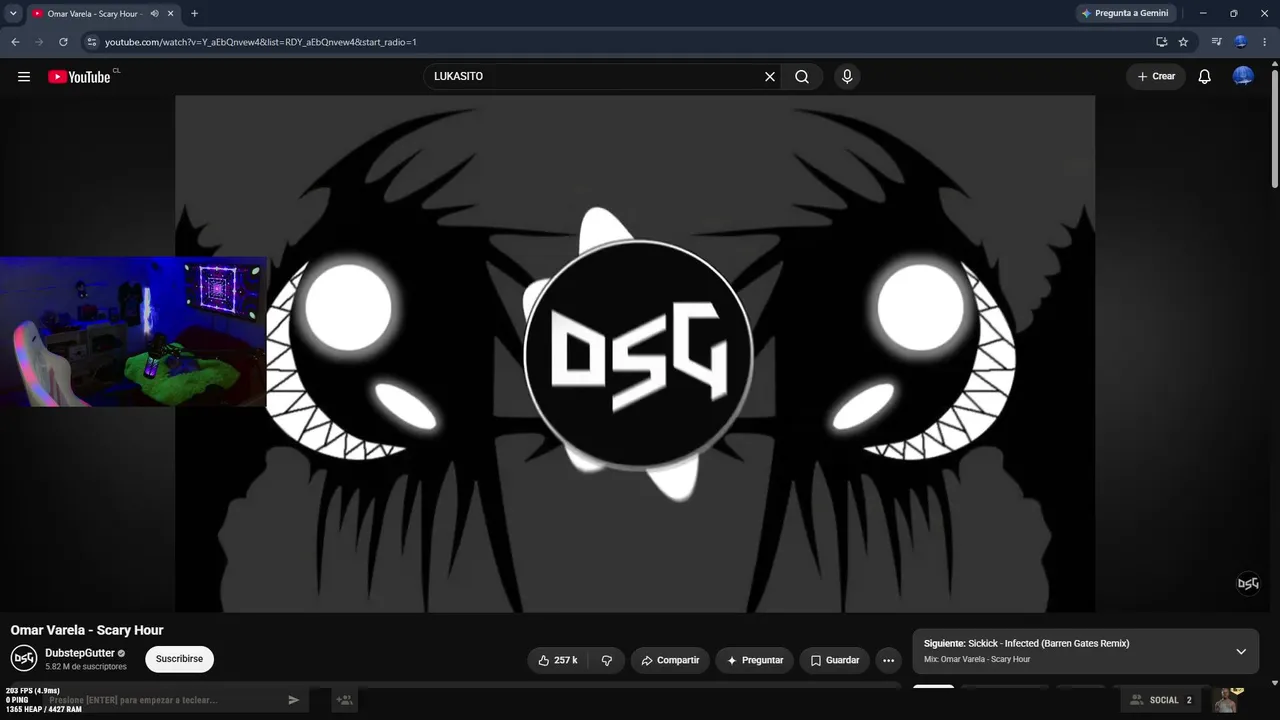This screenshot has width=1280, height=720.
Task: Go to the YouTube home logo
Action: tap(79, 77)
